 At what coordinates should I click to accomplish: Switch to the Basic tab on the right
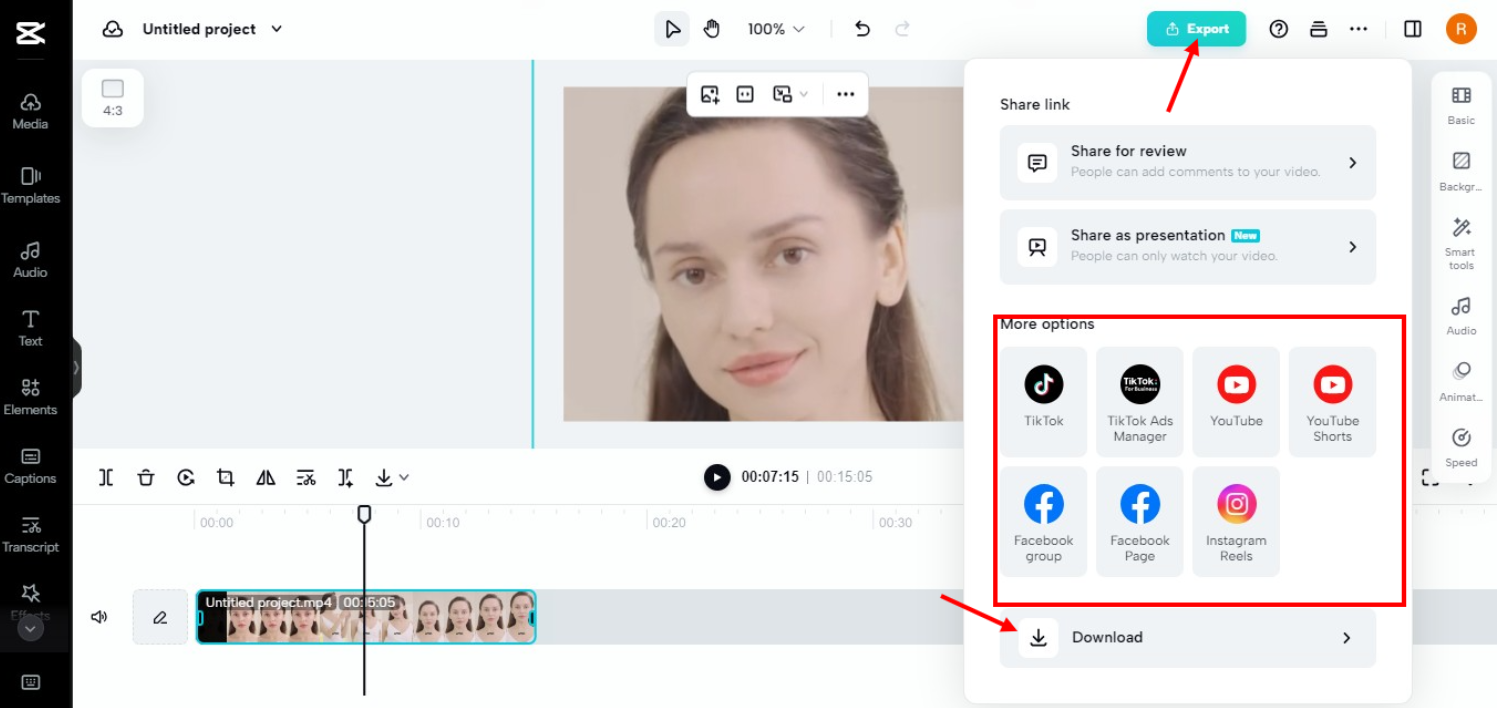(x=1460, y=105)
